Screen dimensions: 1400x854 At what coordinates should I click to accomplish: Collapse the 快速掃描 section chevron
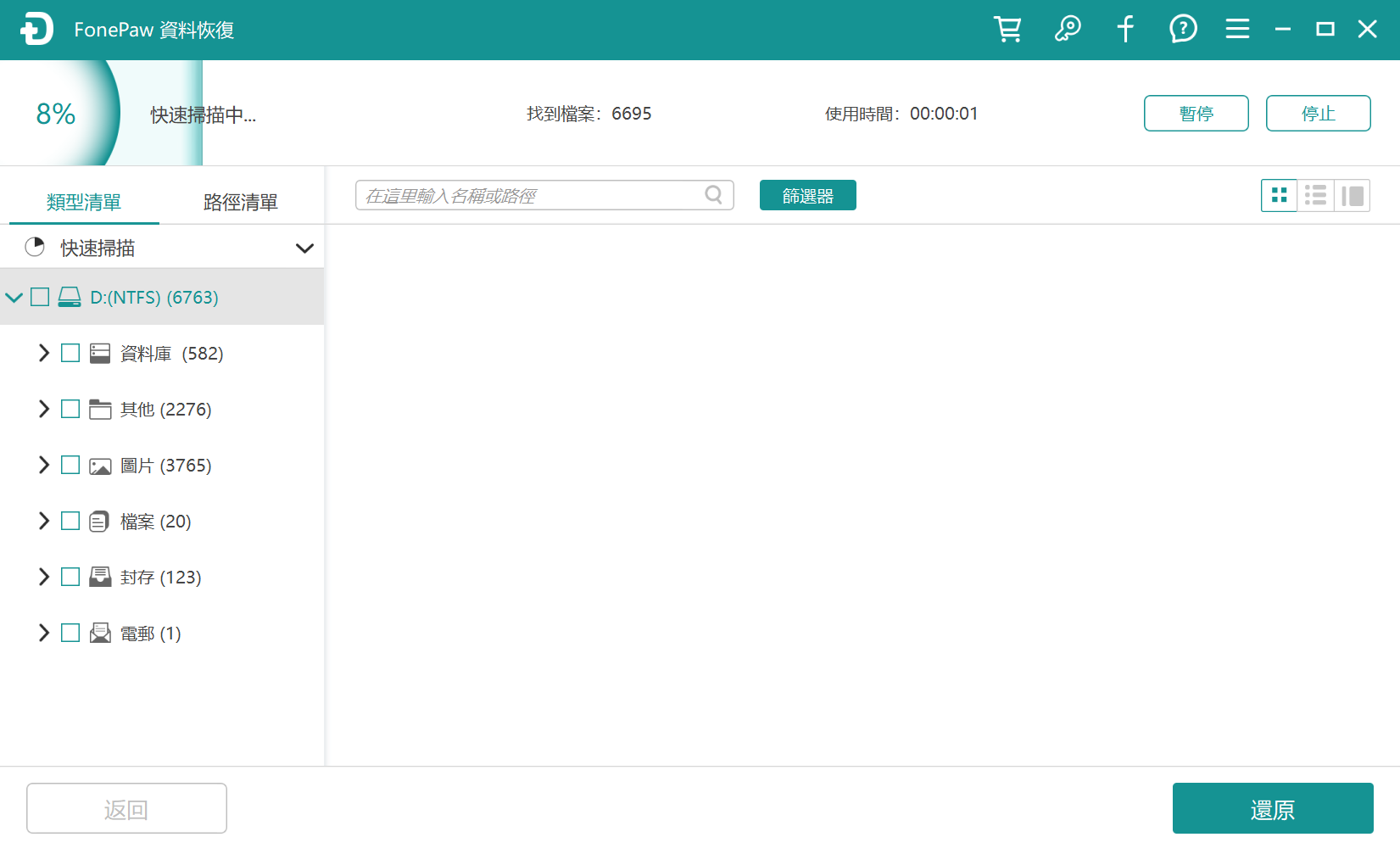tap(304, 248)
